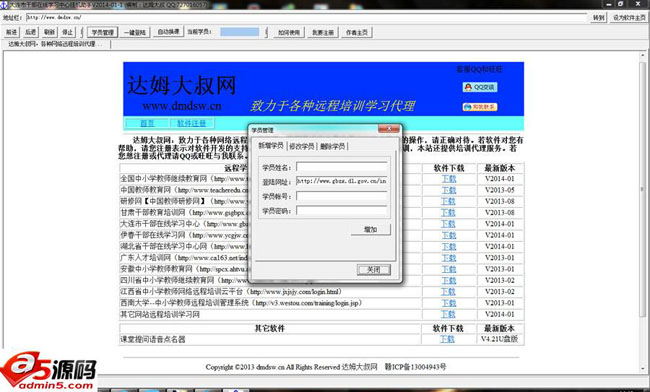Click the V4.21U盘版 version cell
The height and width of the screenshot is (392, 650).
pyautogui.click(x=500, y=339)
